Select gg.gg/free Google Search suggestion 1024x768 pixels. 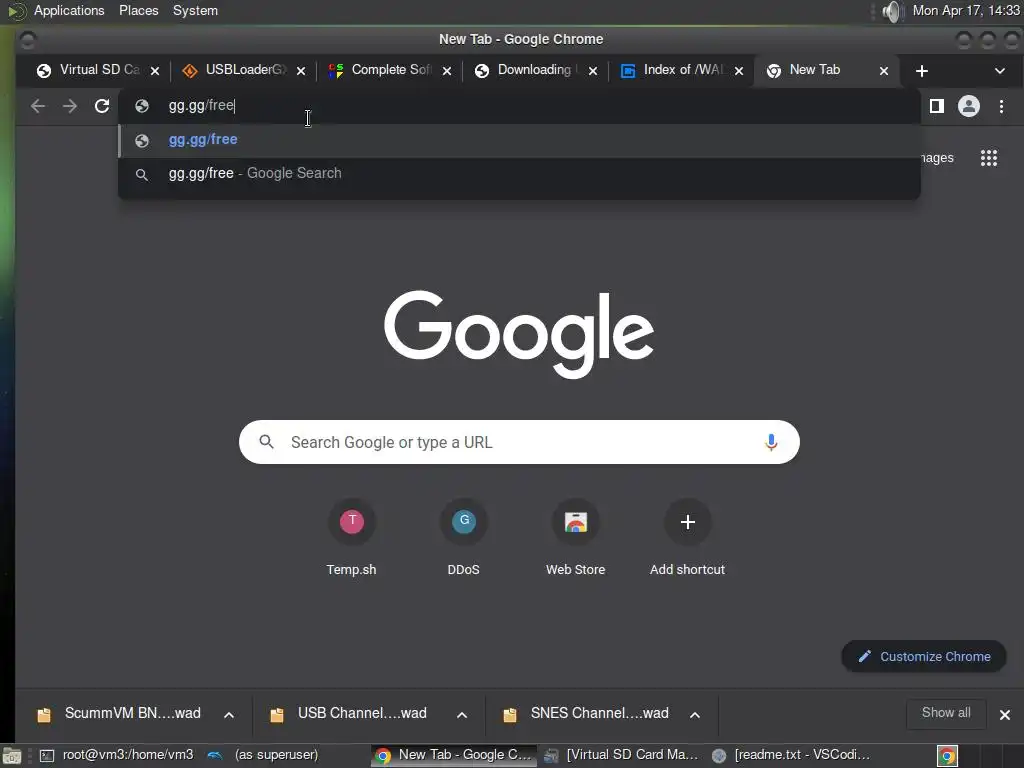(519, 174)
